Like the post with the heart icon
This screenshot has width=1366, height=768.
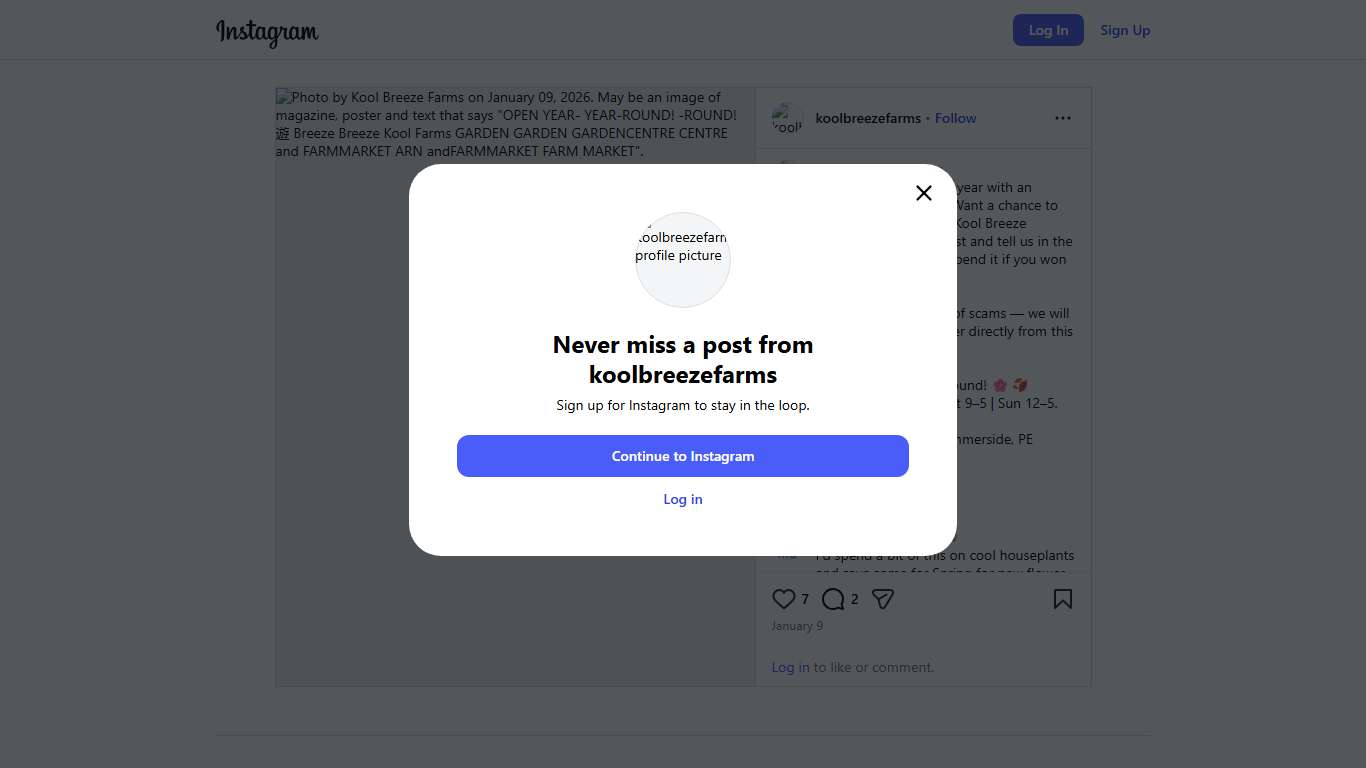coord(784,599)
